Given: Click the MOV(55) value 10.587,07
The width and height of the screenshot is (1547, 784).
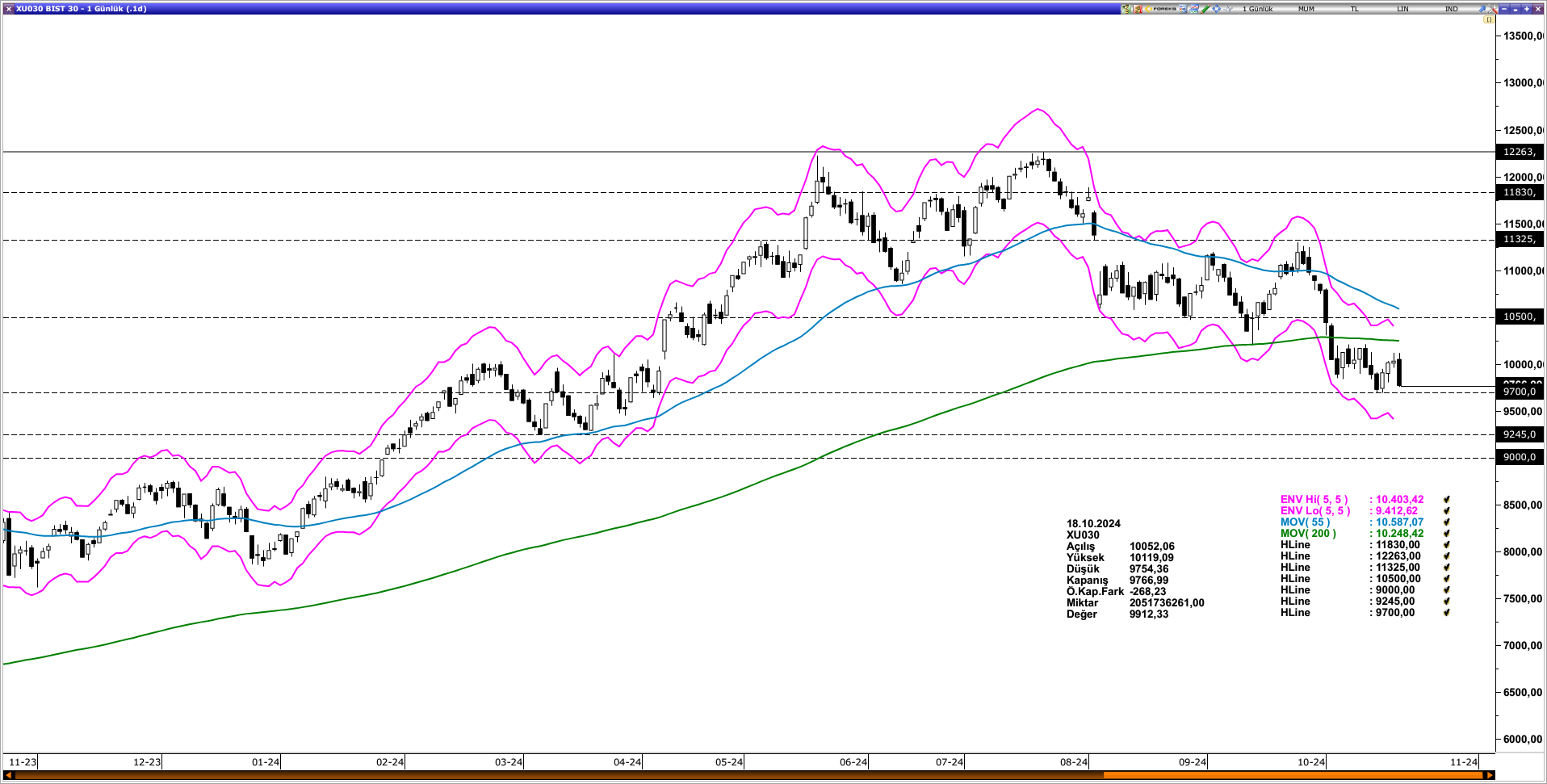Looking at the screenshot, I should tap(1400, 522).
